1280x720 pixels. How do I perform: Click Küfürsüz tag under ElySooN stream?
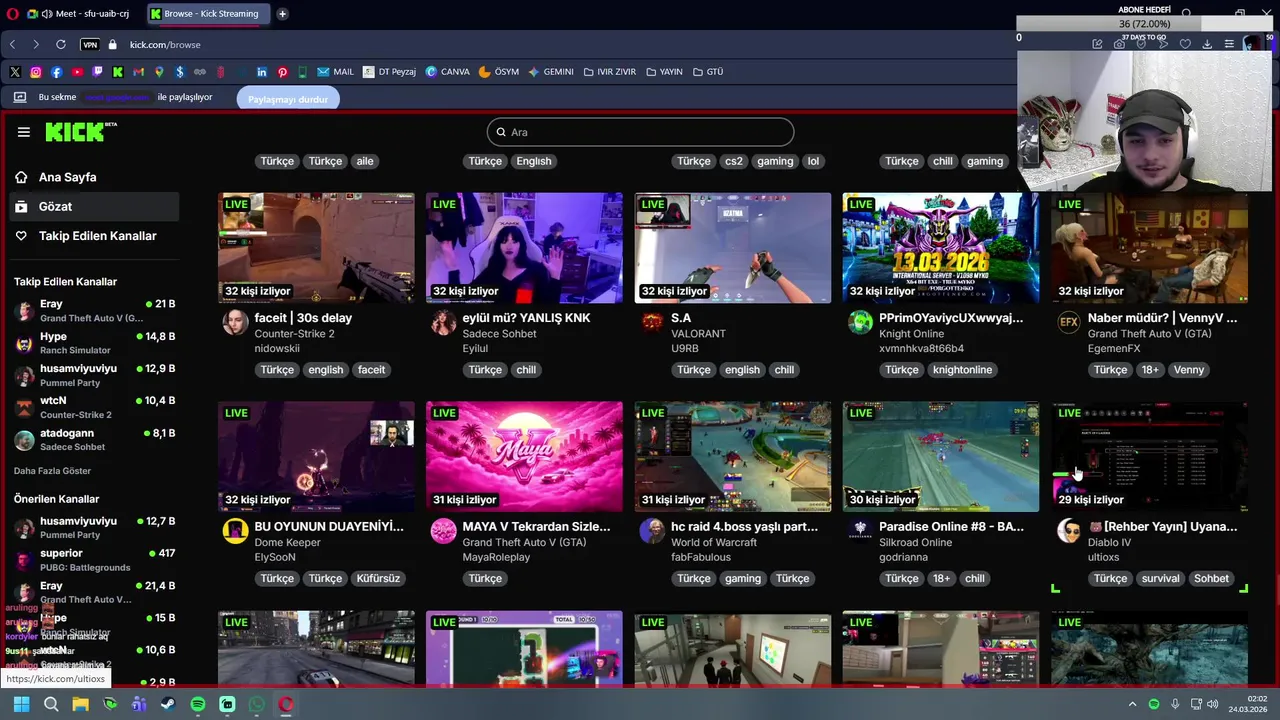(378, 579)
